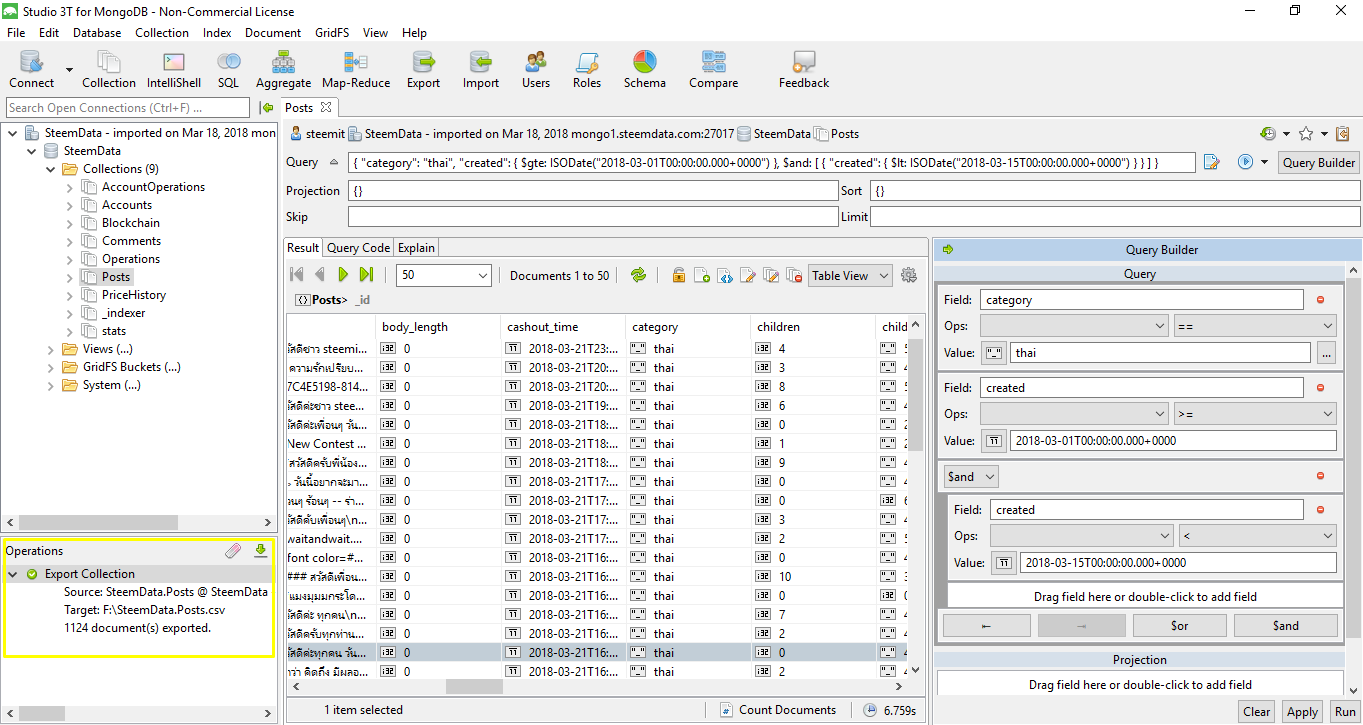Open the Roles manager

click(587, 70)
